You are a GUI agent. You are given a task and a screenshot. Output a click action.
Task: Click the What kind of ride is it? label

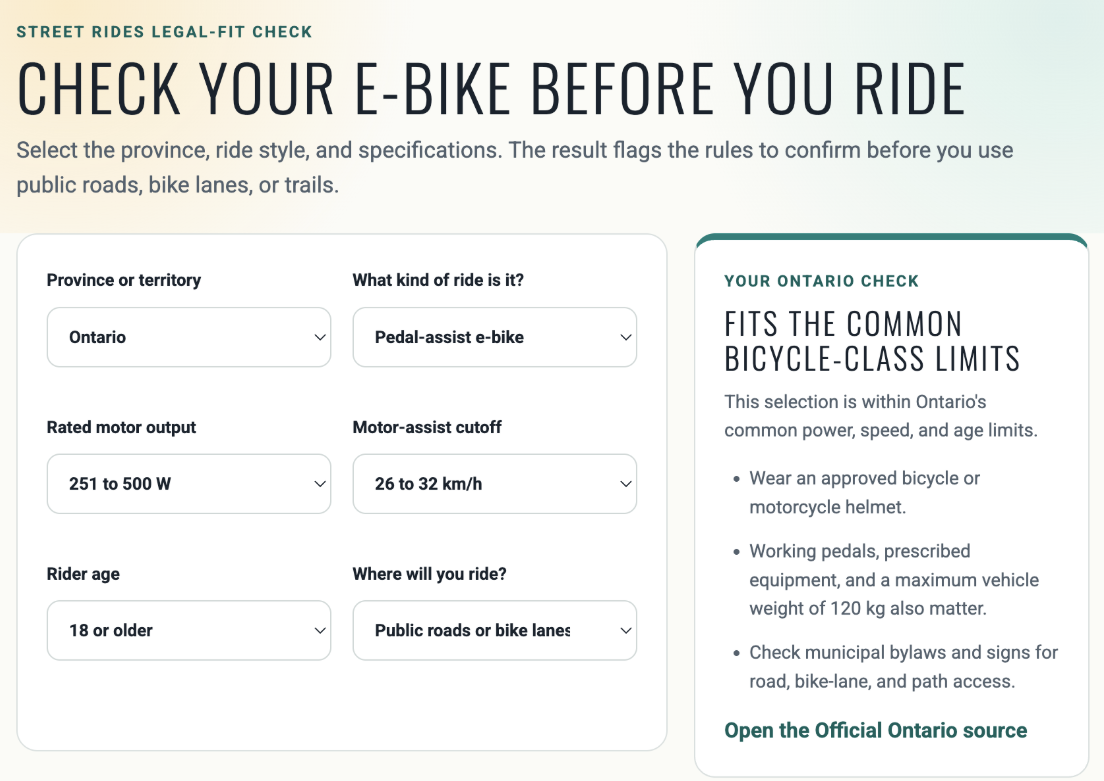438,280
